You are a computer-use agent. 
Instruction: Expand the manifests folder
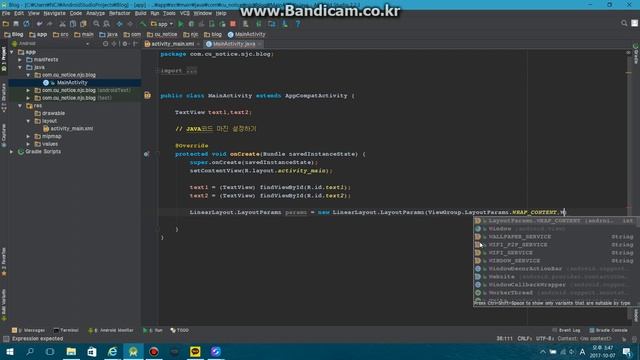coord(20,60)
